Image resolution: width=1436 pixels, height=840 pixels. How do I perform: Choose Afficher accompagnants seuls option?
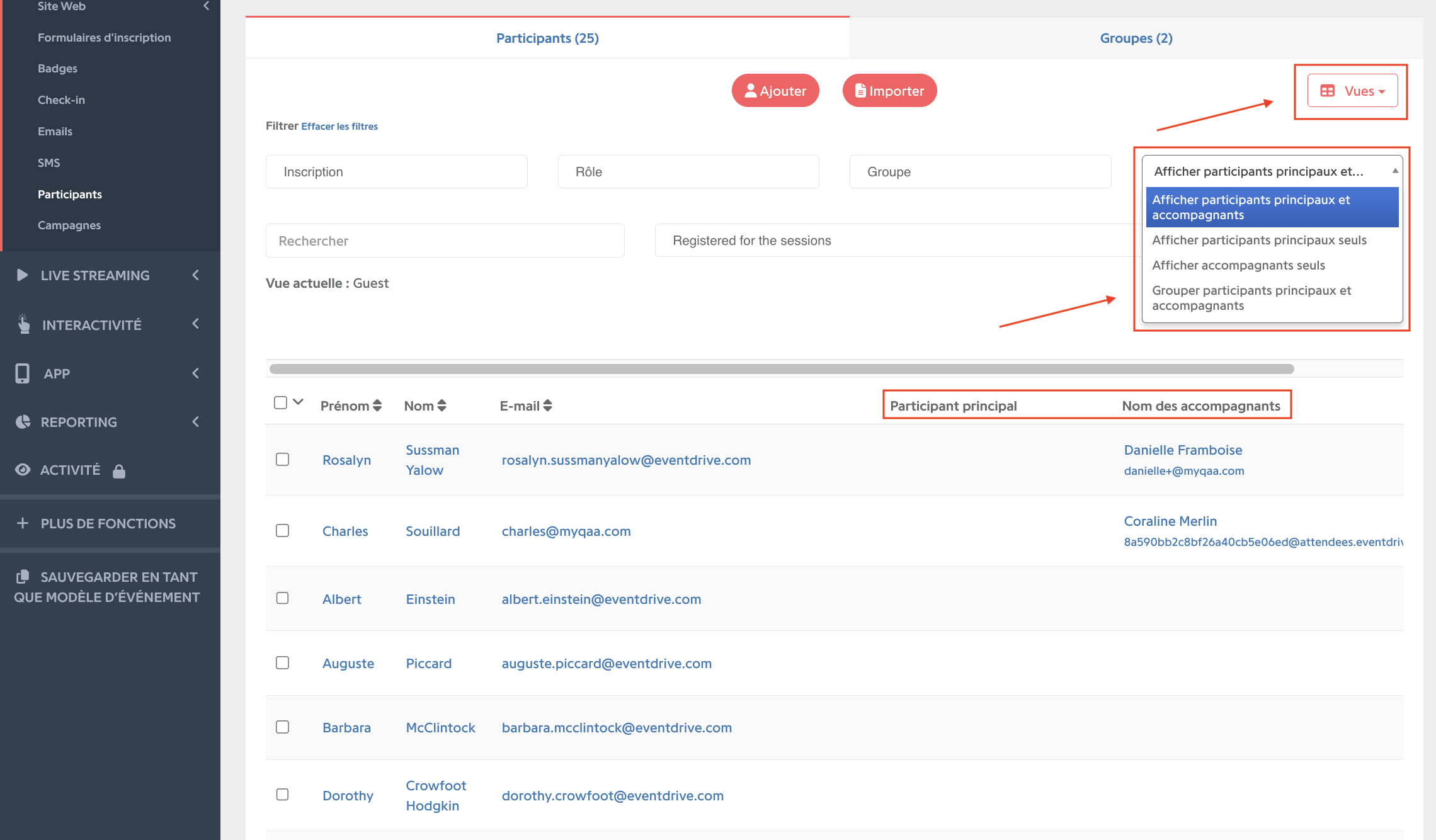[x=1272, y=265]
